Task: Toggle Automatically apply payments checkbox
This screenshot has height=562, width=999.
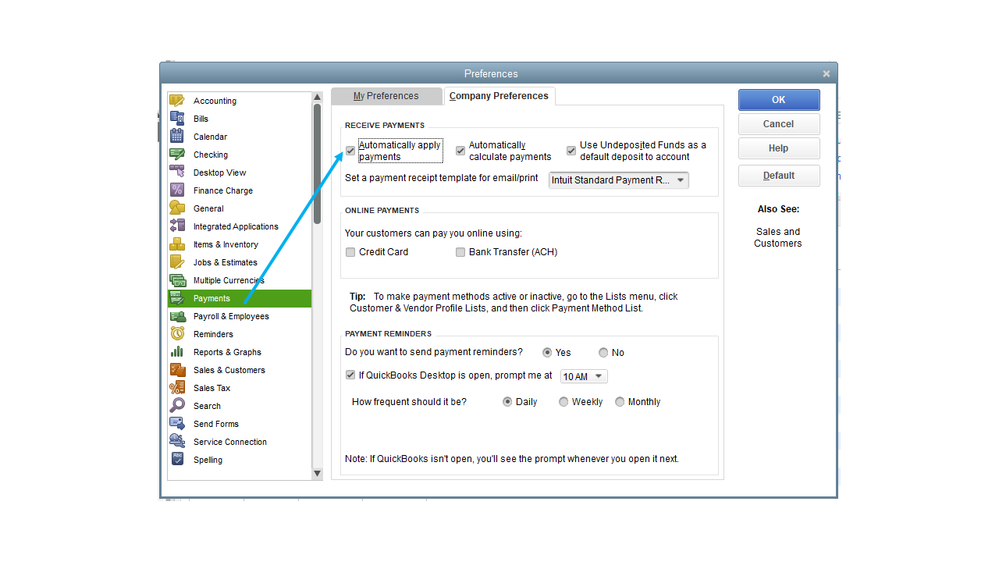Action: pyautogui.click(x=350, y=151)
